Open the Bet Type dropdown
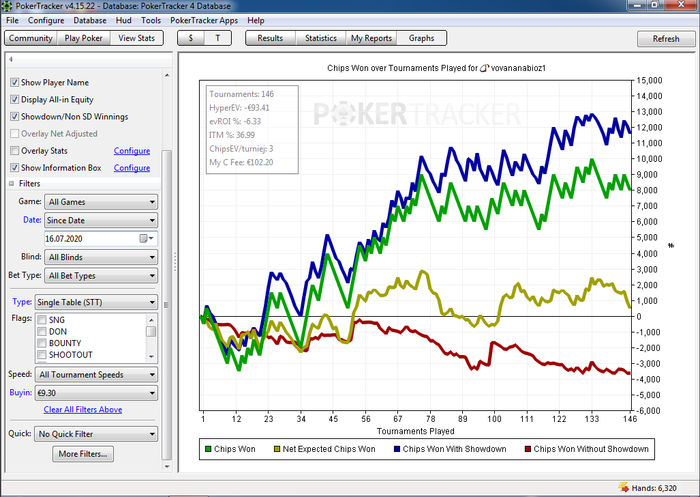Image resolution: width=700 pixels, height=497 pixels. pos(101,276)
